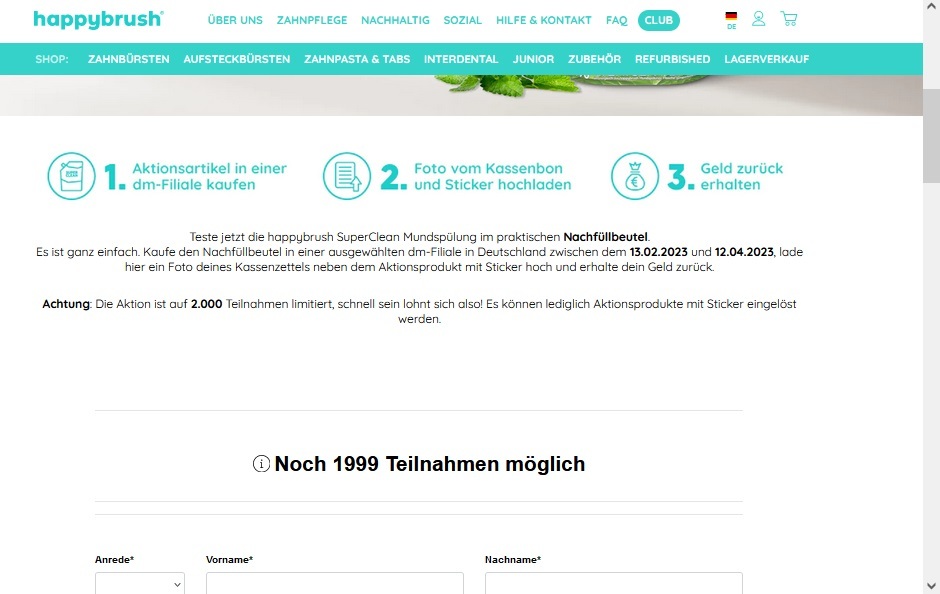
Task: Open the user account icon
Action: click(758, 19)
